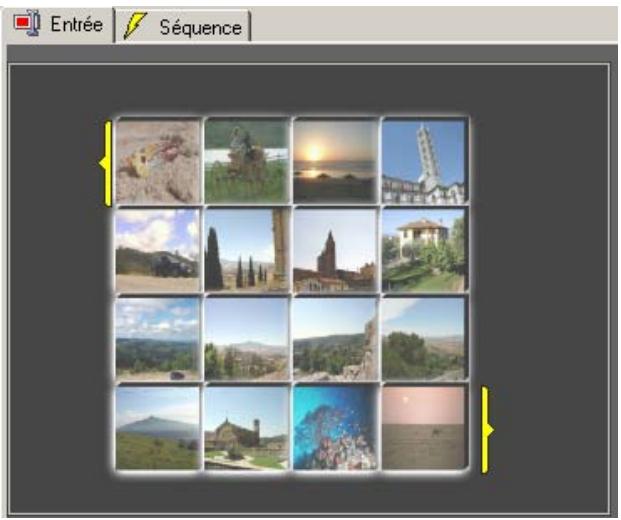Screen dimensions: 621x520
Task: Select the start marker beside the first thumbnail
Action: pos(106,164)
